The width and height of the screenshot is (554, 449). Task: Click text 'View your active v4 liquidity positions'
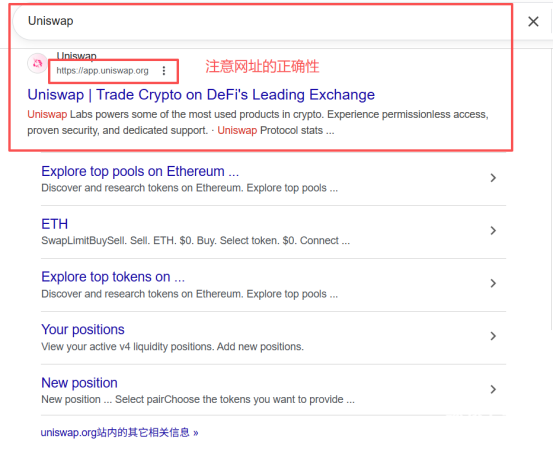pyautogui.click(x=128, y=347)
